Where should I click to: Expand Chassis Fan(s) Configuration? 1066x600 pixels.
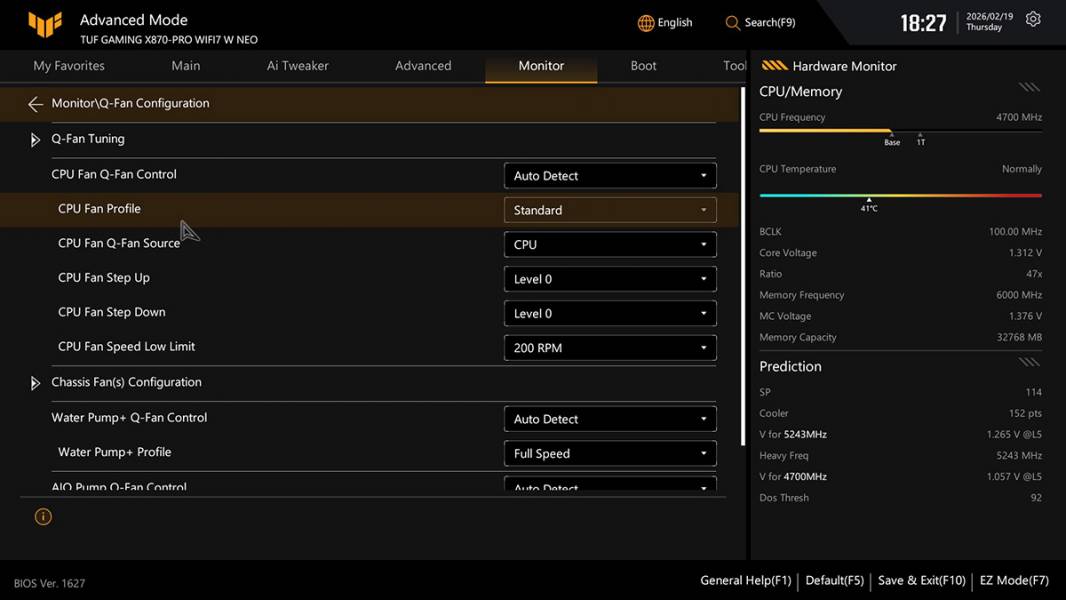coord(36,383)
